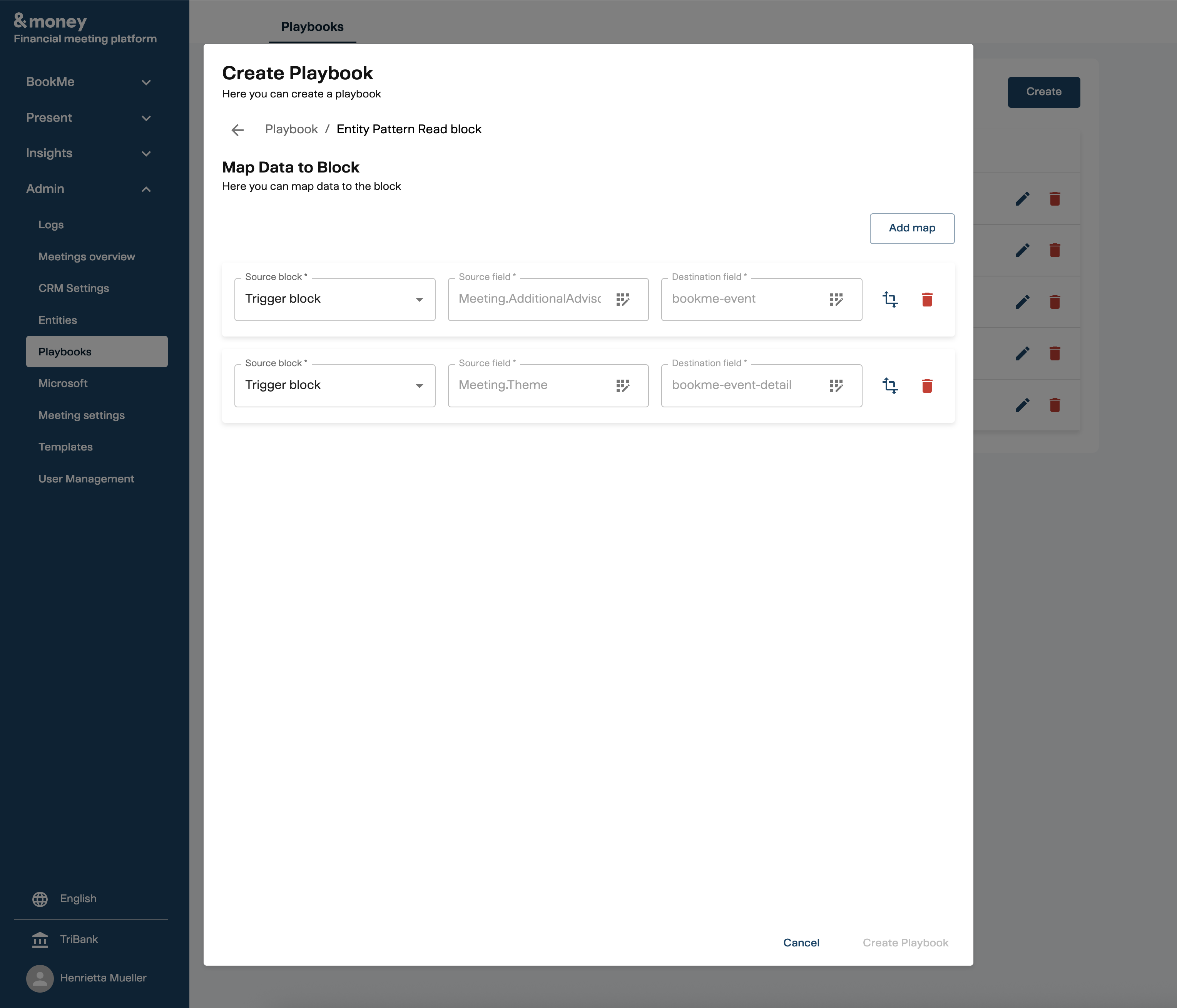
Task: Select Entities in the Admin sidebar menu
Action: pyautogui.click(x=57, y=320)
